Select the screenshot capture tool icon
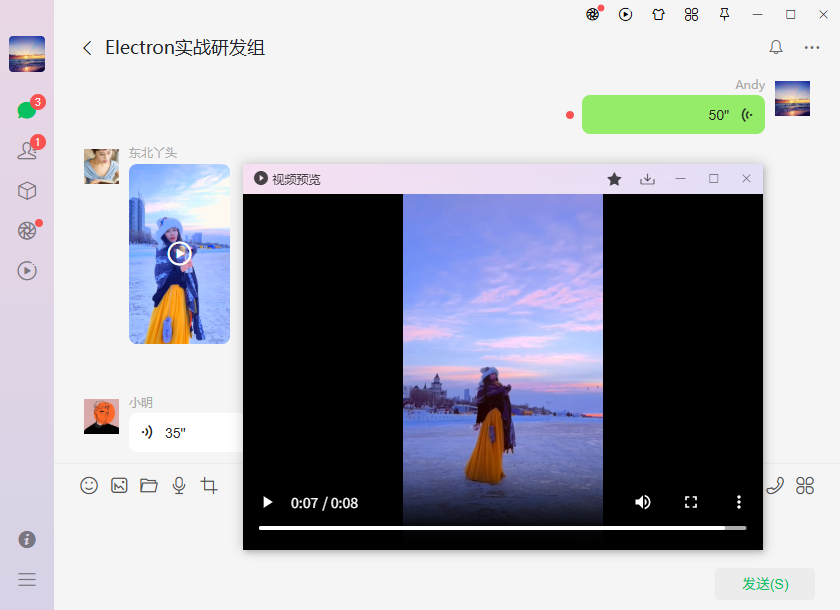This screenshot has width=840, height=610. pos(209,485)
